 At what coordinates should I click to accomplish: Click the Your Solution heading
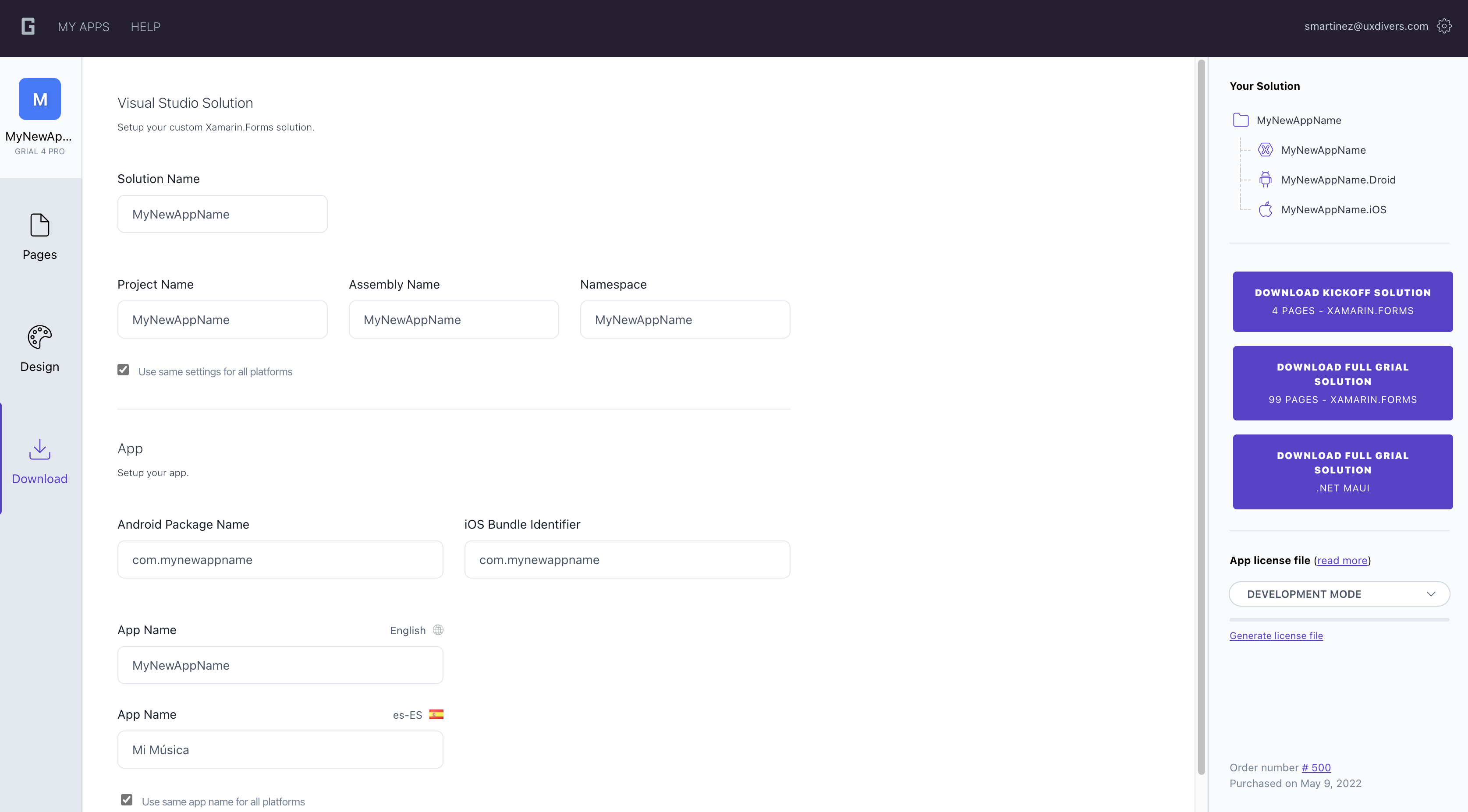click(x=1265, y=86)
